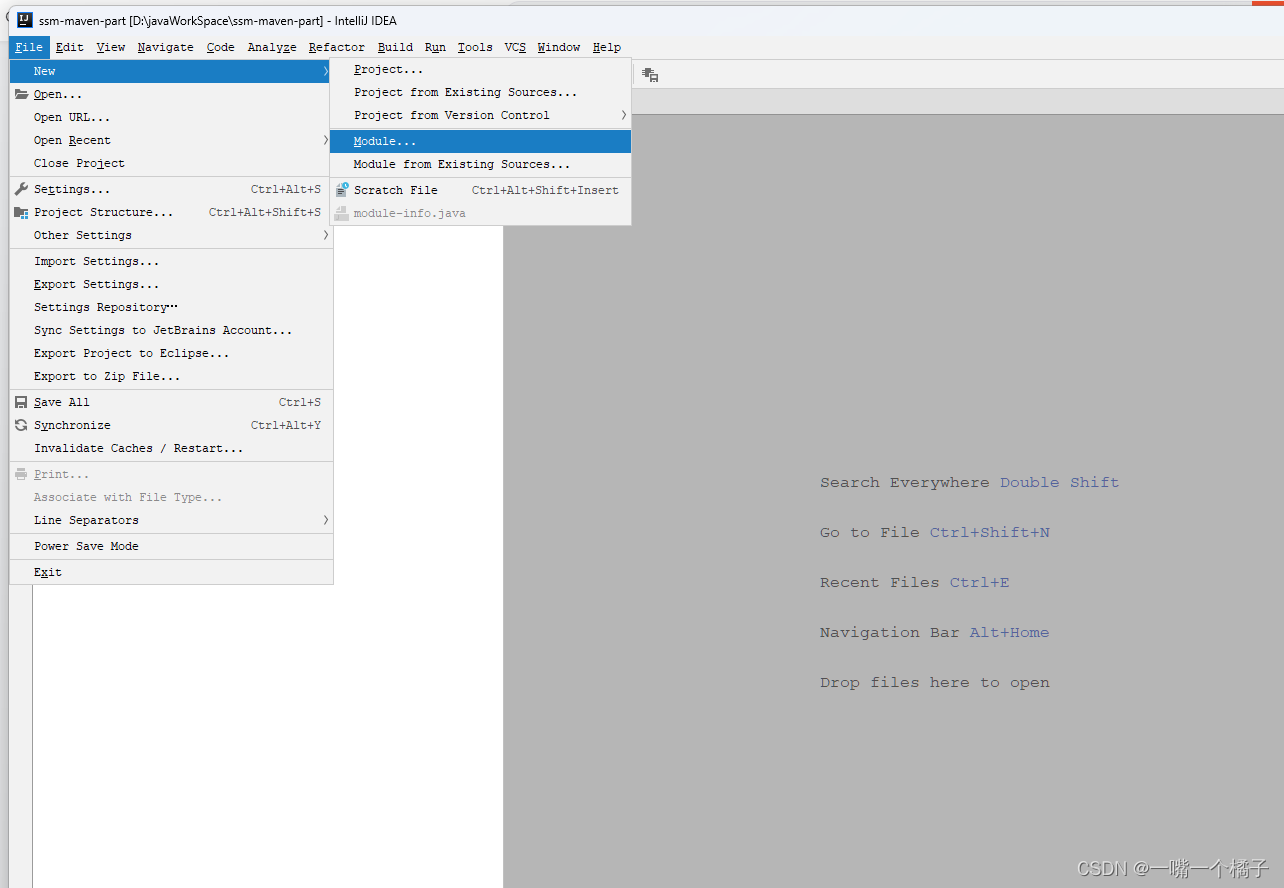The image size is (1284, 888).
Task: Click the Open folder icon in File menu
Action: (21, 94)
